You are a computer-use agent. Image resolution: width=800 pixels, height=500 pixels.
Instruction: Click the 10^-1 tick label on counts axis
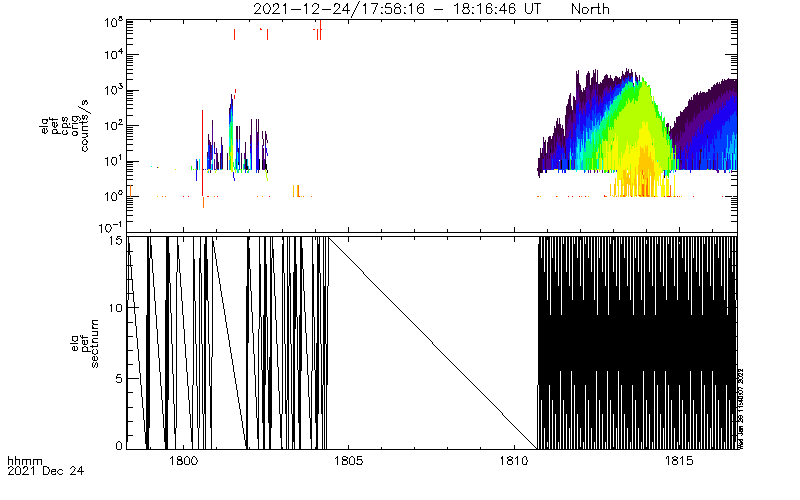coord(112,227)
